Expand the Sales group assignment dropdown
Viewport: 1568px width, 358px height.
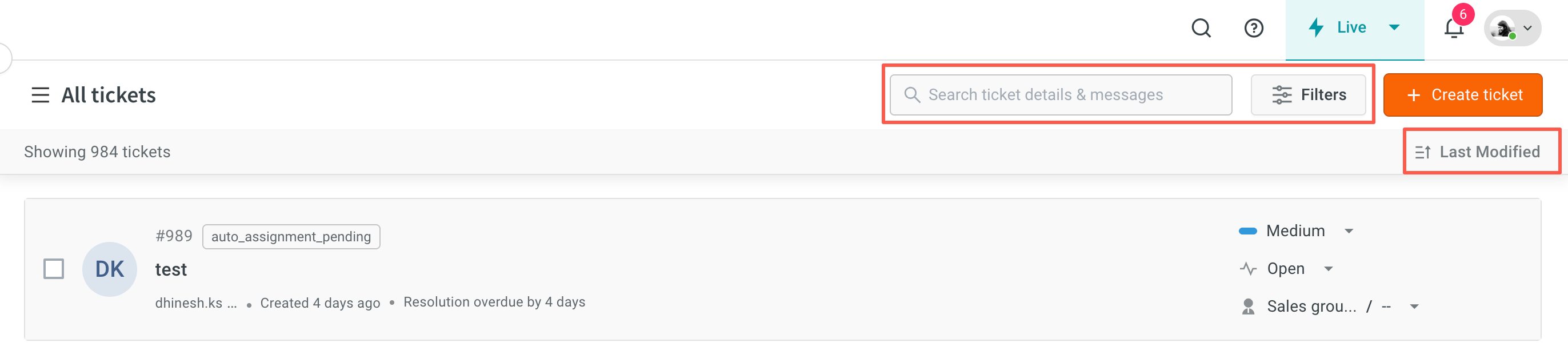tap(1415, 307)
